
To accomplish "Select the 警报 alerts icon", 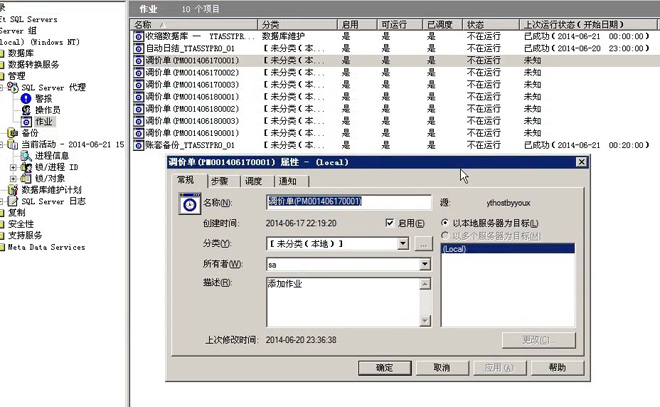I will pos(26,98).
